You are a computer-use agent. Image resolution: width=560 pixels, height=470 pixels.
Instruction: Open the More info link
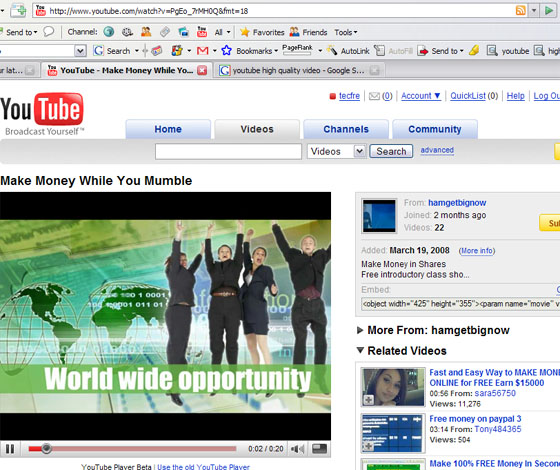click(x=477, y=251)
